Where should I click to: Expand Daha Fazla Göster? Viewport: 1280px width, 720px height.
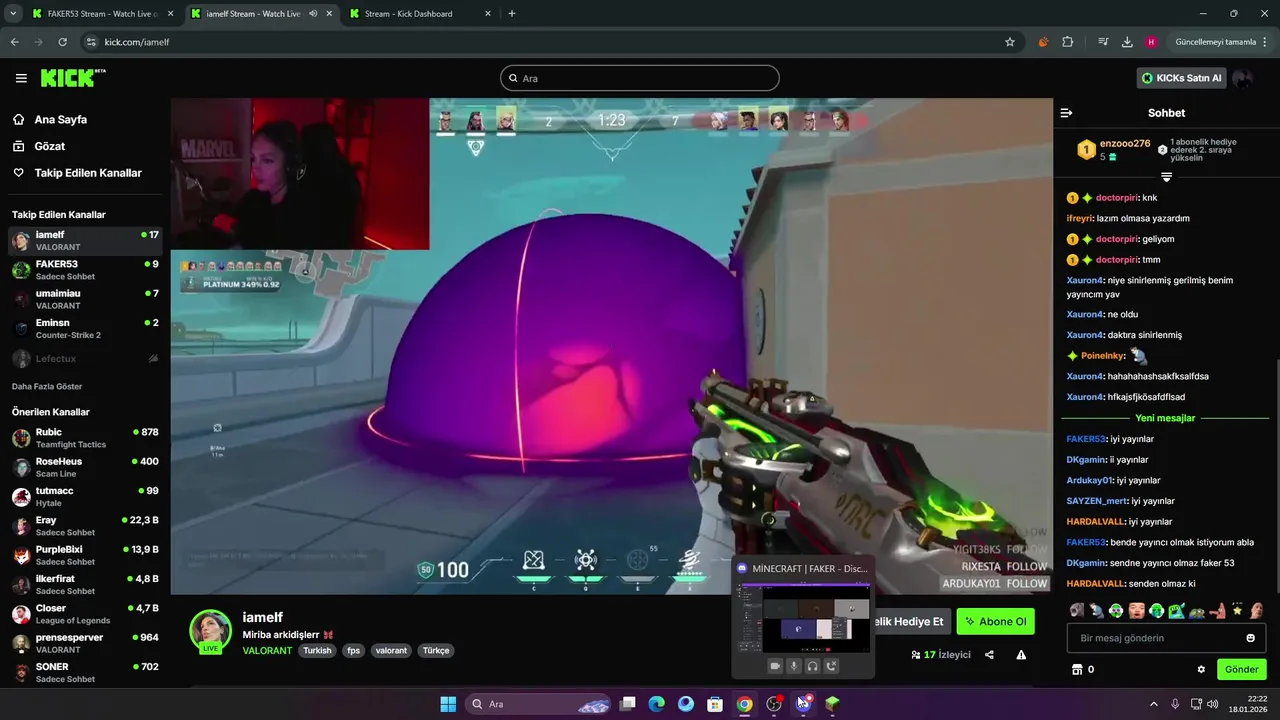(x=47, y=386)
